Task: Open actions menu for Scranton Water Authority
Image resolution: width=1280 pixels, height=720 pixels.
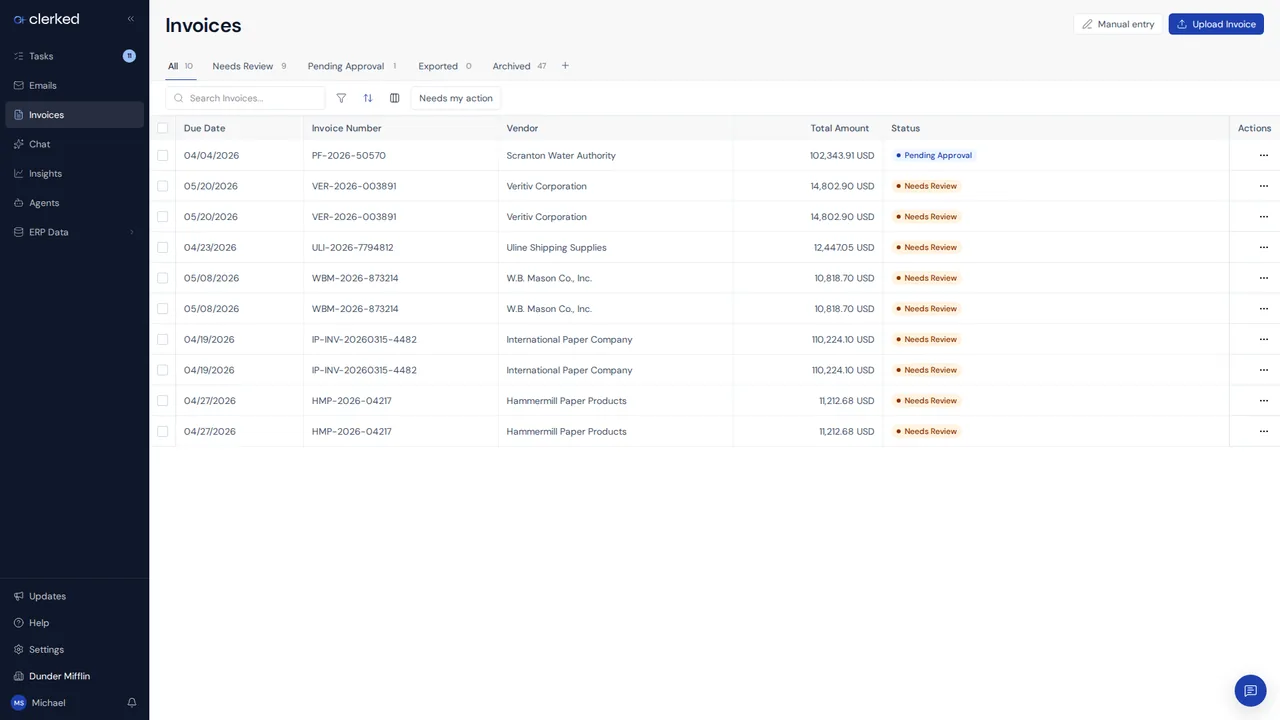Action: pyautogui.click(x=1263, y=155)
